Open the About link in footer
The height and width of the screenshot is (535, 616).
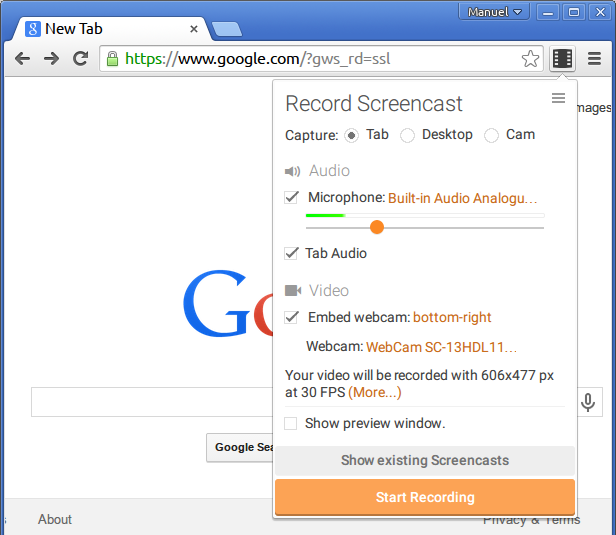pyautogui.click(x=55, y=519)
